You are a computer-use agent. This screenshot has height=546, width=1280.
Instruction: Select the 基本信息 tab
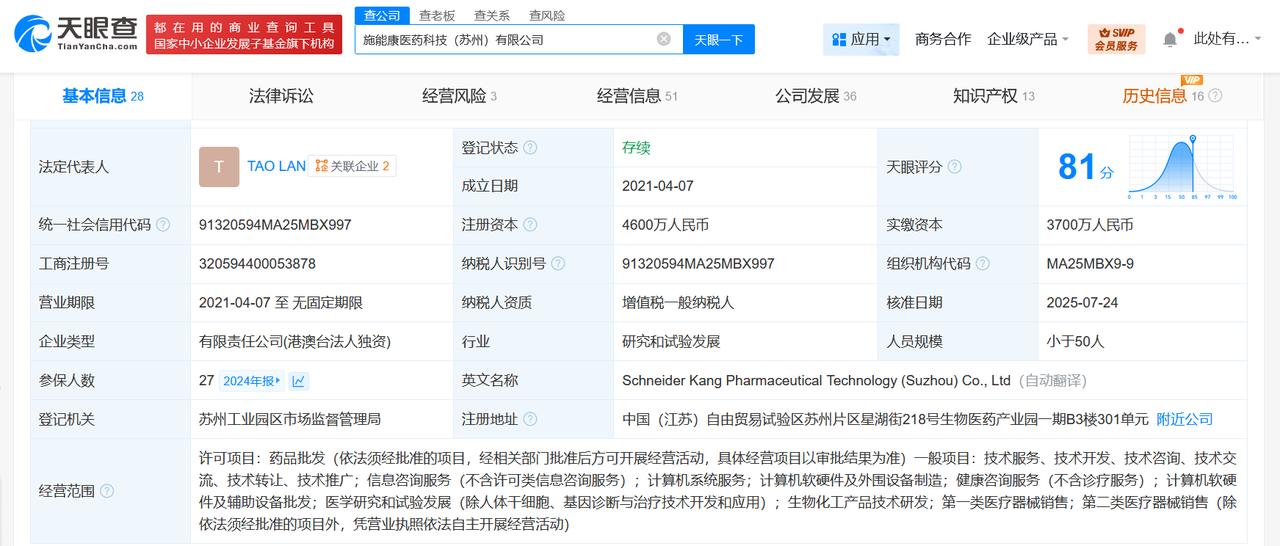click(x=103, y=96)
